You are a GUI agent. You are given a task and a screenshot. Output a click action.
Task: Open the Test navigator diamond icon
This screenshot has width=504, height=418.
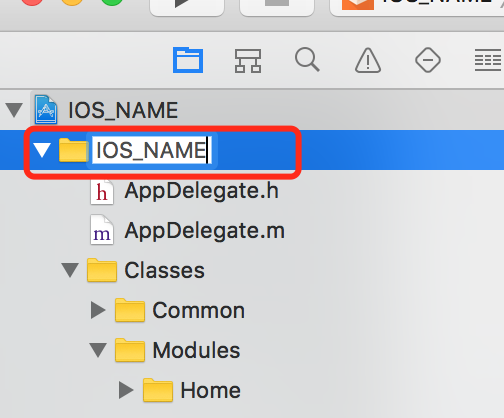coord(428,60)
